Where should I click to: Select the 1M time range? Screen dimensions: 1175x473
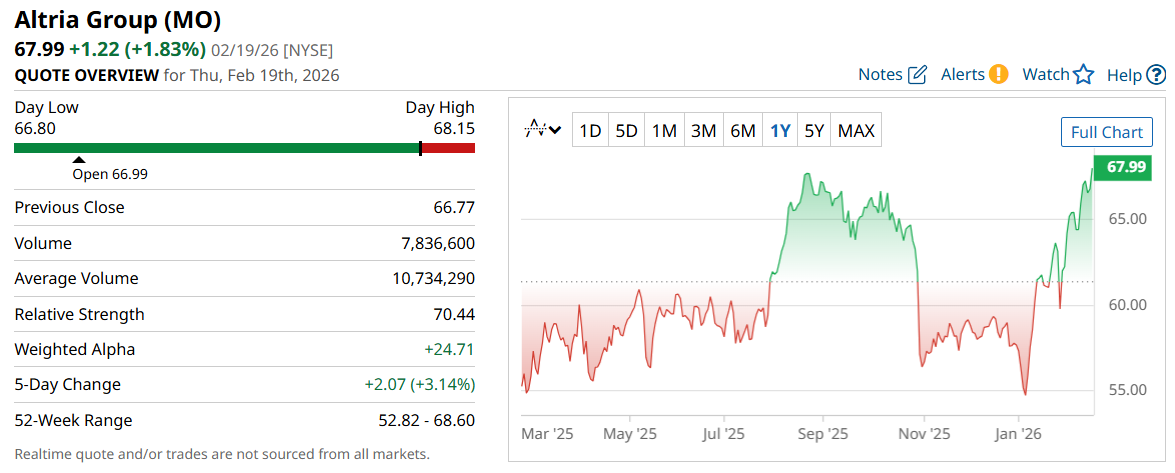click(664, 130)
